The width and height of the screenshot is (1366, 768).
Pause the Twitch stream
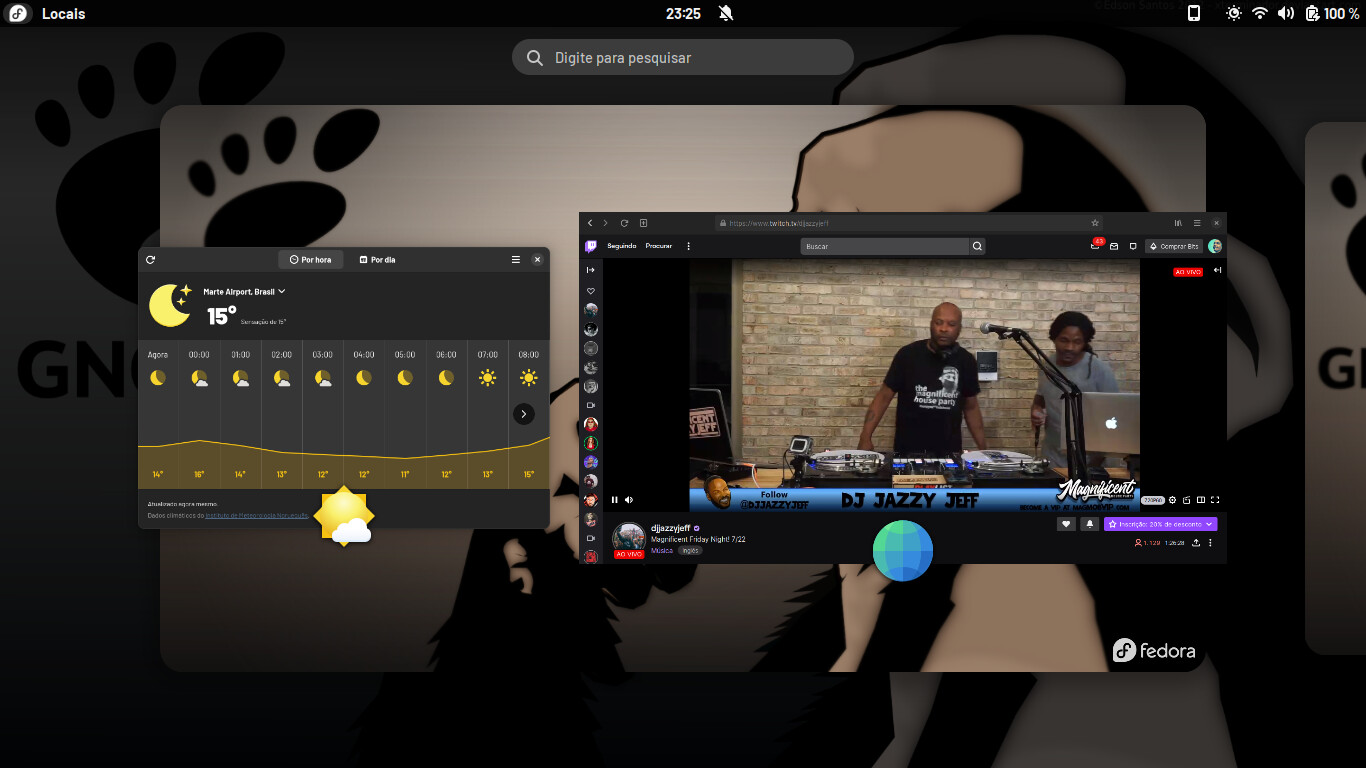[x=614, y=499]
